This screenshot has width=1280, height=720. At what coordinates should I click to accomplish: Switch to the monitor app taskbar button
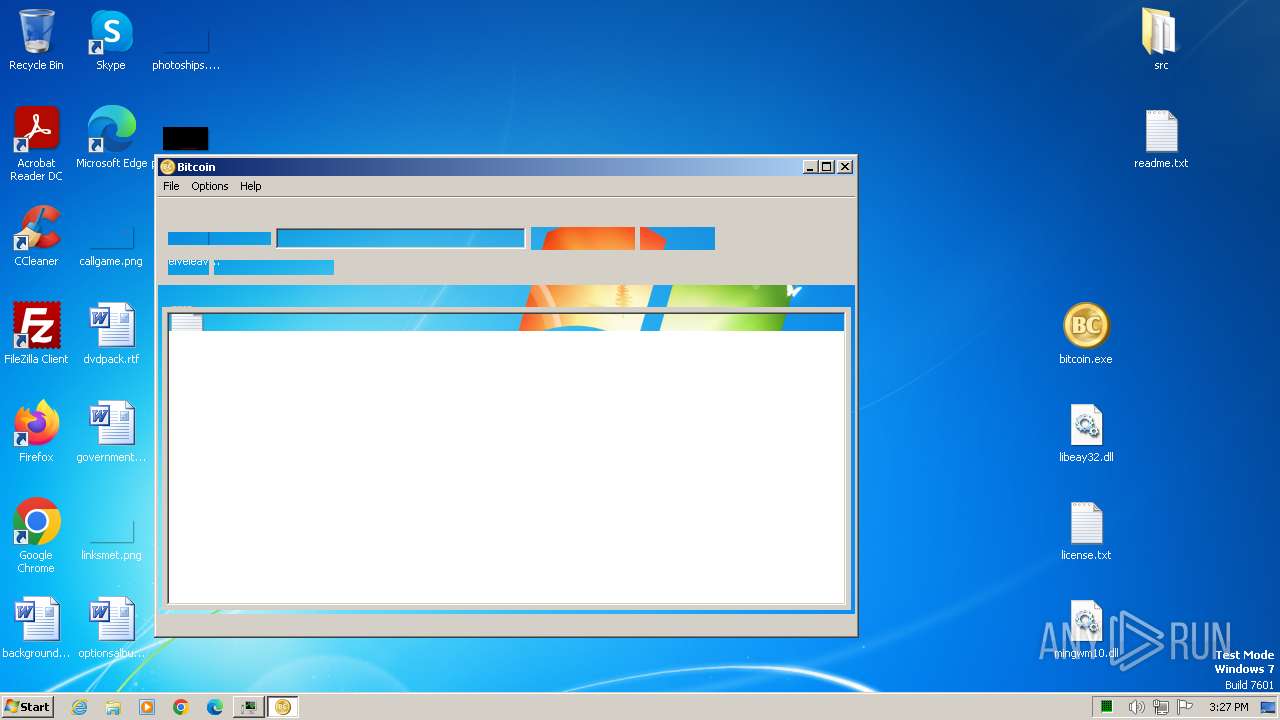[249, 707]
